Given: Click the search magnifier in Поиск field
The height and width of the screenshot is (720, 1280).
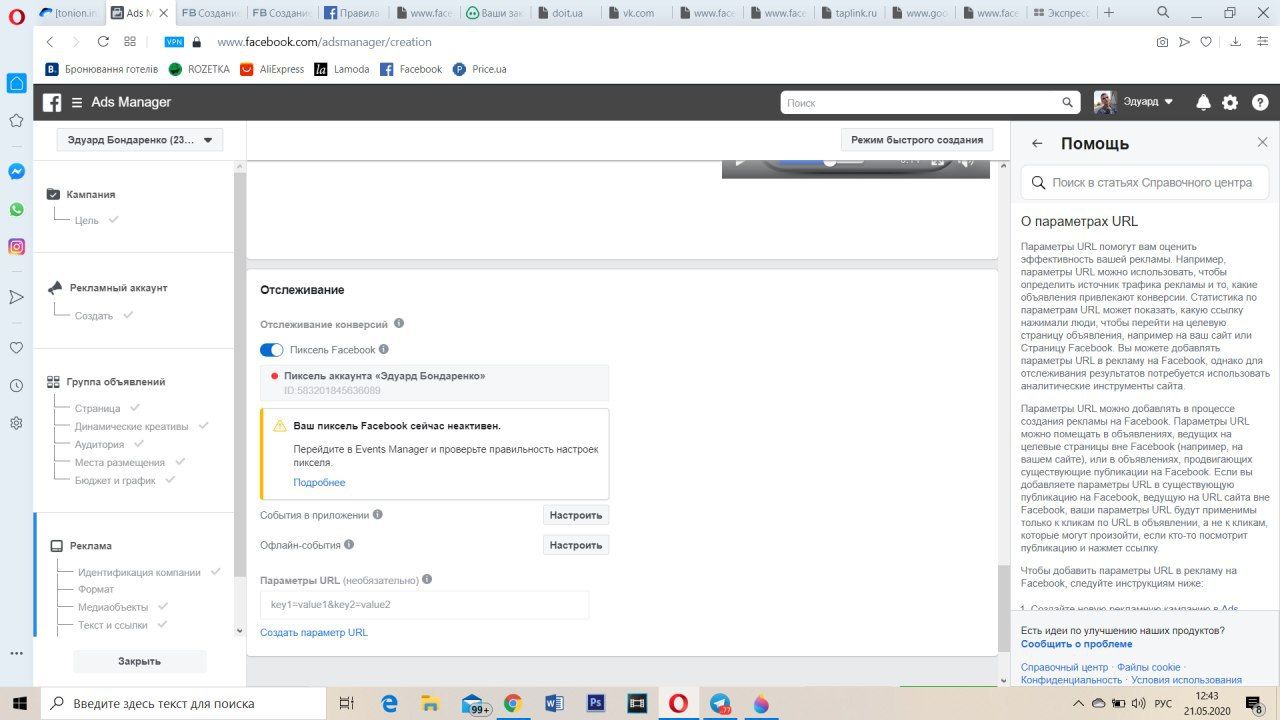Looking at the screenshot, I should (1068, 102).
